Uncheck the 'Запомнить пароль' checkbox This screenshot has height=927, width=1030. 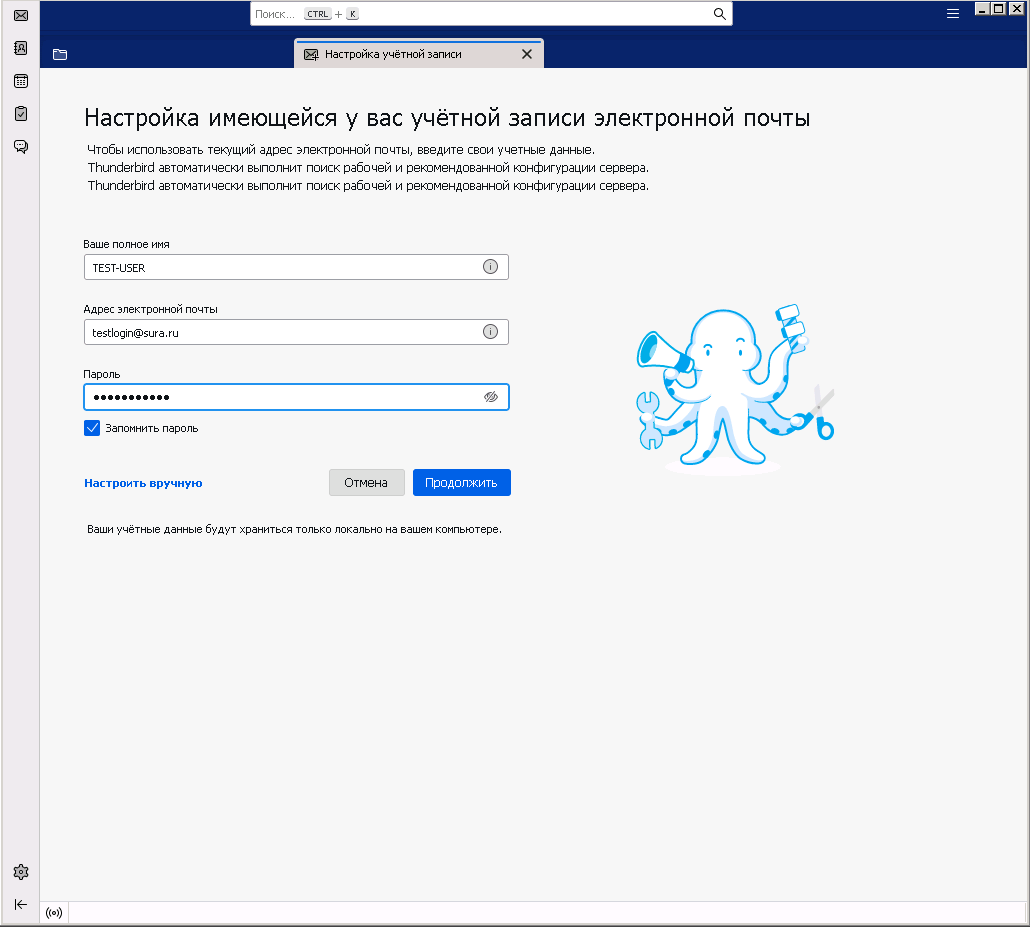(x=92, y=428)
